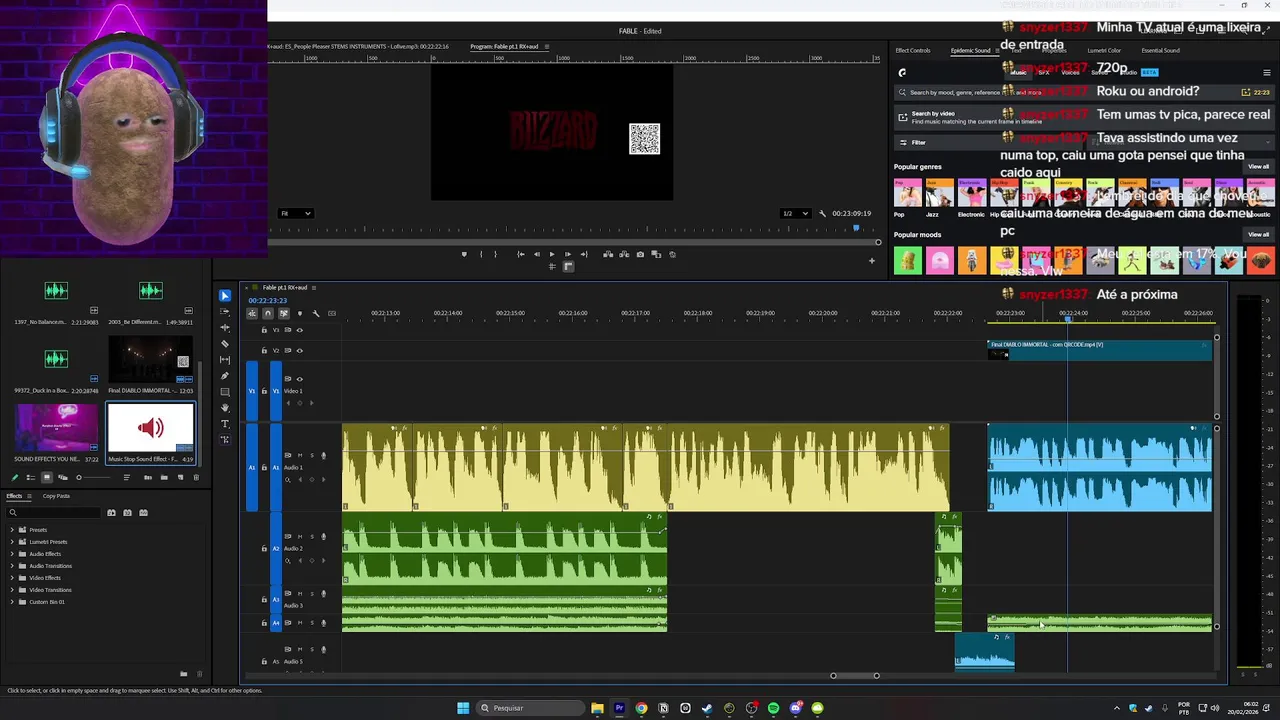The width and height of the screenshot is (1280, 720).
Task: Select the Hand tool
Action: click(x=225, y=408)
